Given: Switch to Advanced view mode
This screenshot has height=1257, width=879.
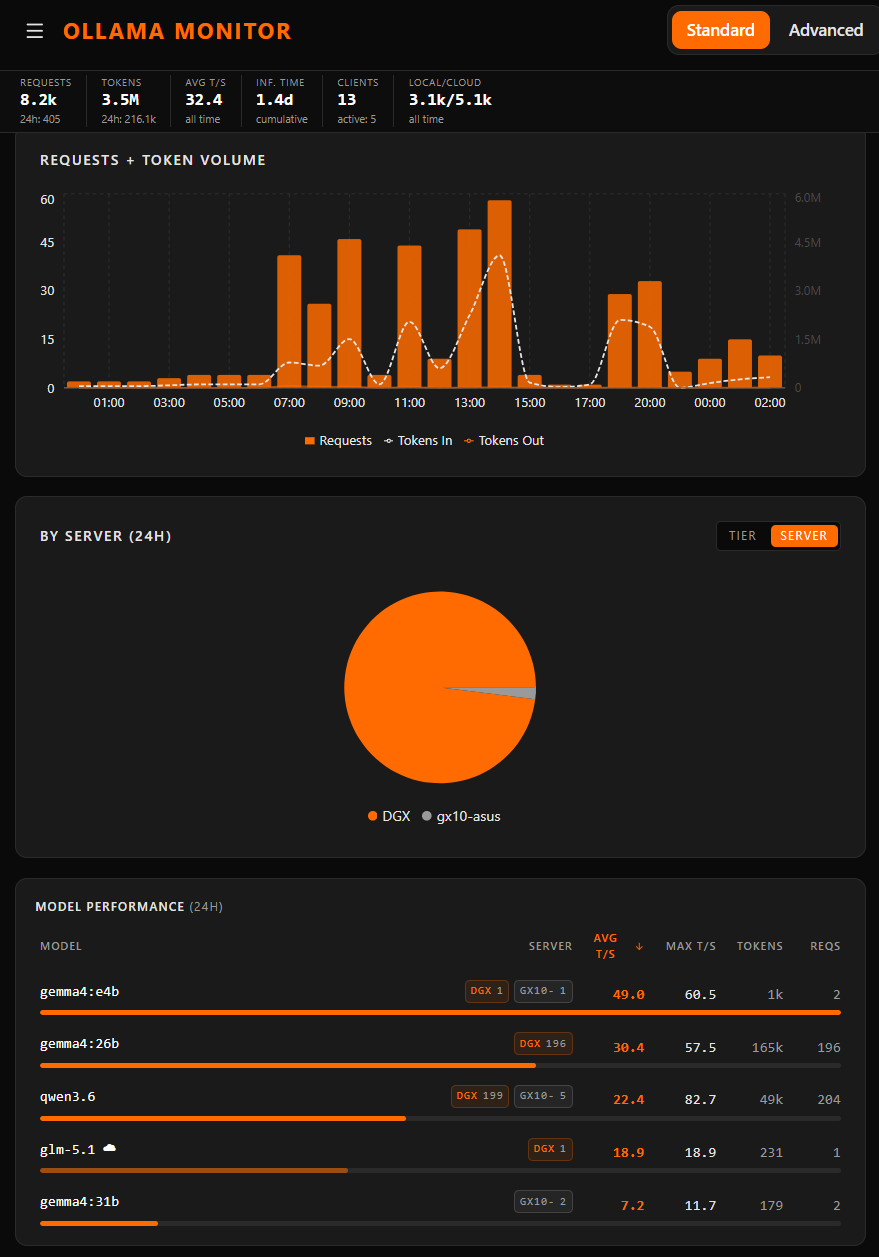Looking at the screenshot, I should coord(825,30).
